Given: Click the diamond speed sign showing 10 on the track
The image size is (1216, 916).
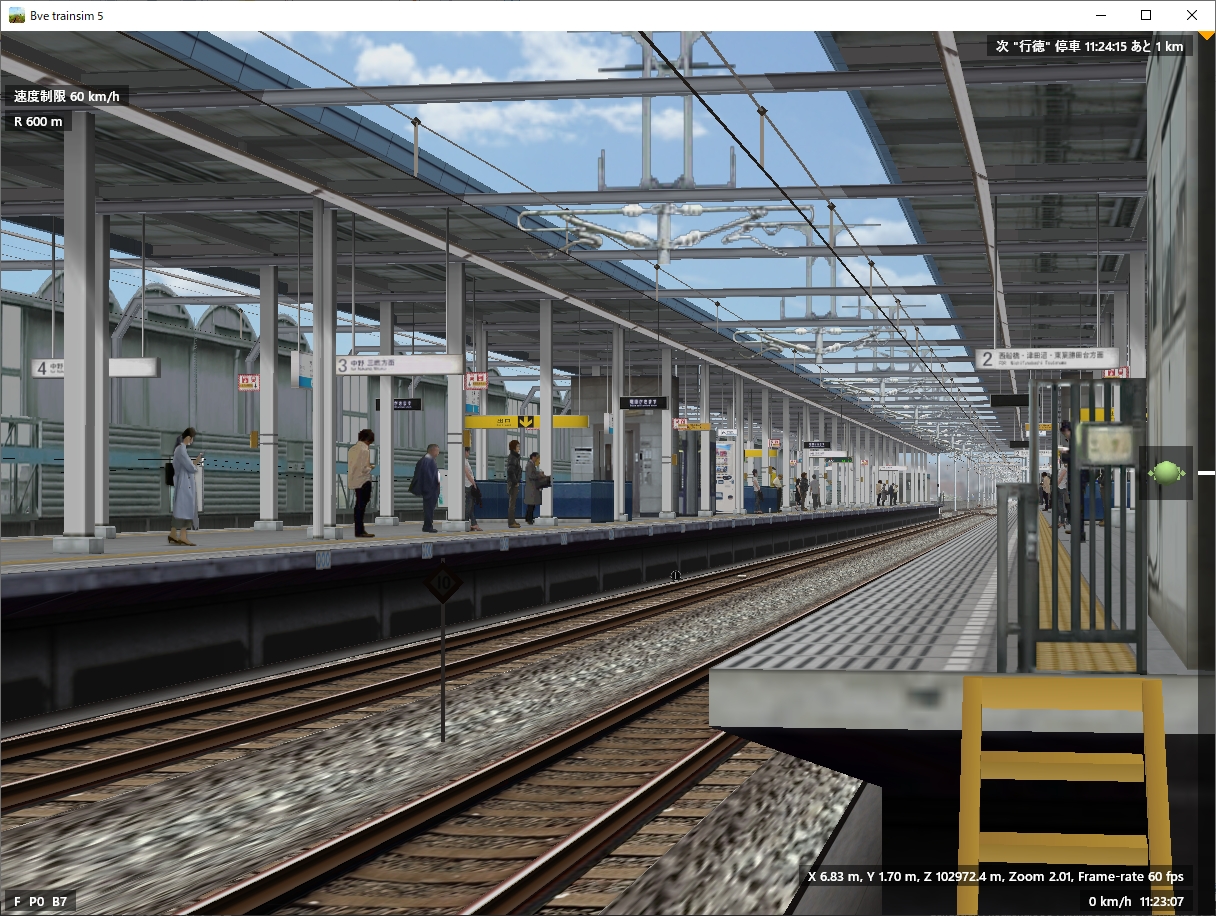Looking at the screenshot, I should (x=443, y=583).
